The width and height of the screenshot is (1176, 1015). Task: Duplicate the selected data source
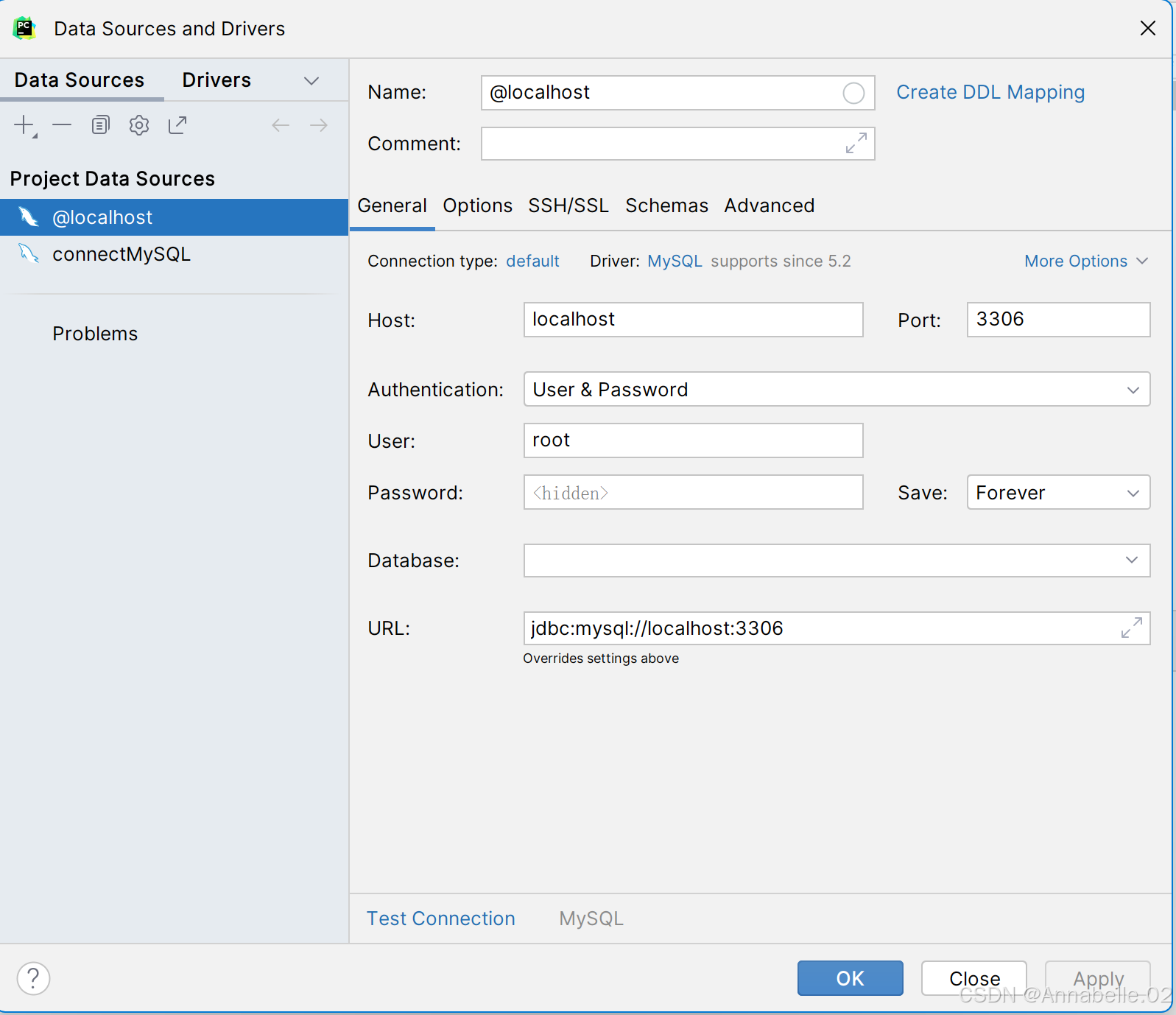pos(101,125)
